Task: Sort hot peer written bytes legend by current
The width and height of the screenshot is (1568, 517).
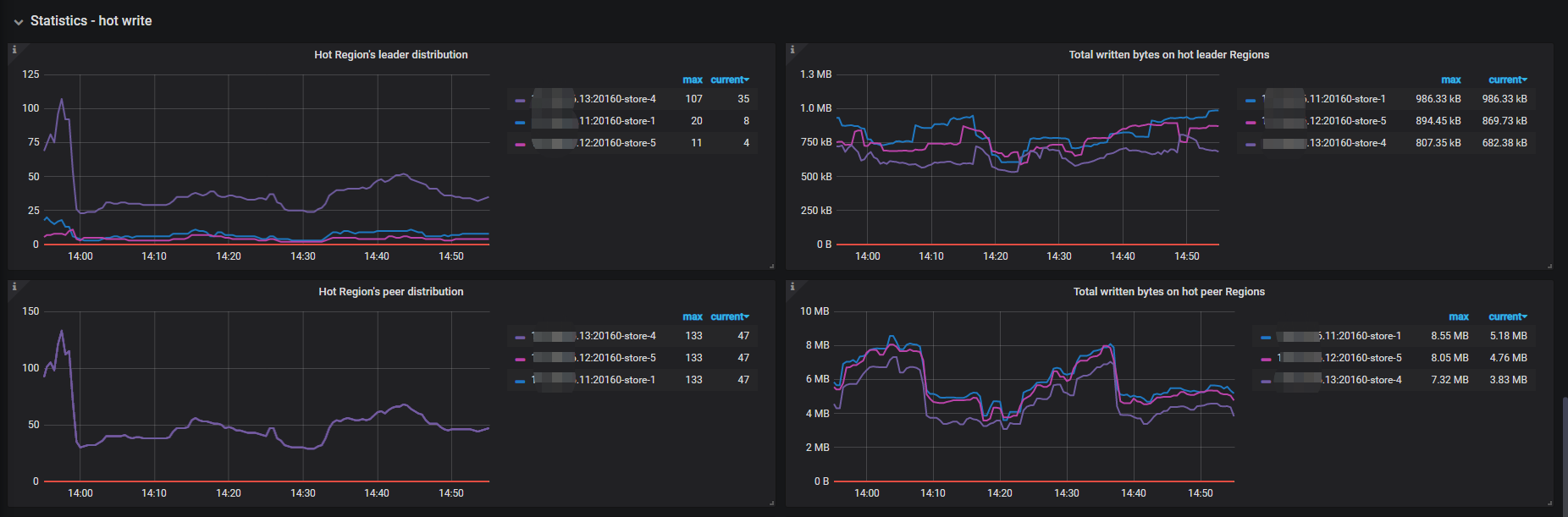Action: [1506, 316]
